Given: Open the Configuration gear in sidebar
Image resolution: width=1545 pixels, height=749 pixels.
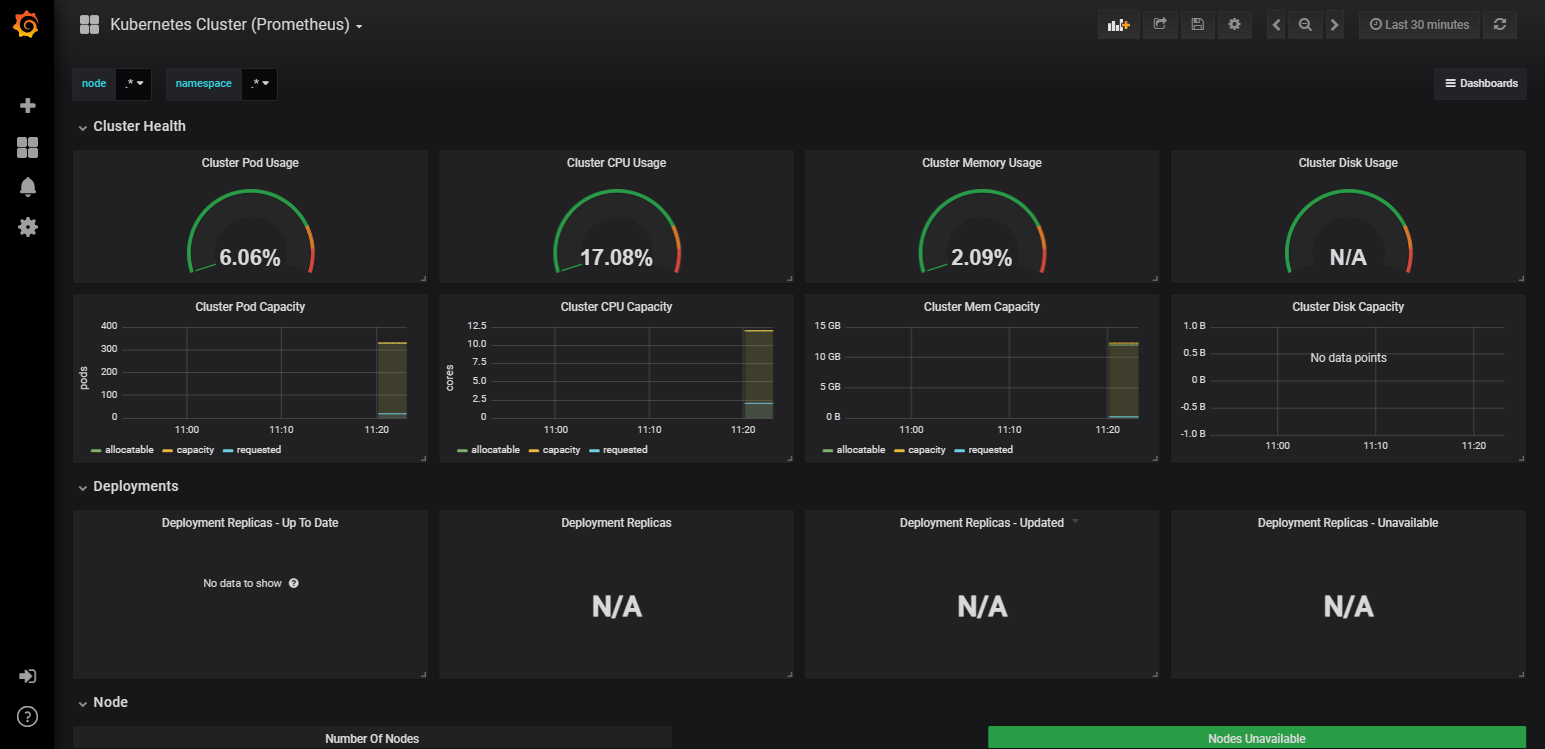Looking at the screenshot, I should click(28, 227).
